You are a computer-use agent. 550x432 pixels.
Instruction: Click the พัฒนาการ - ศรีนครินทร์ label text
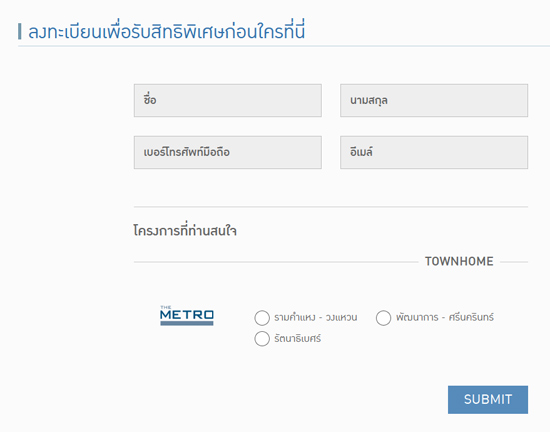click(x=445, y=317)
